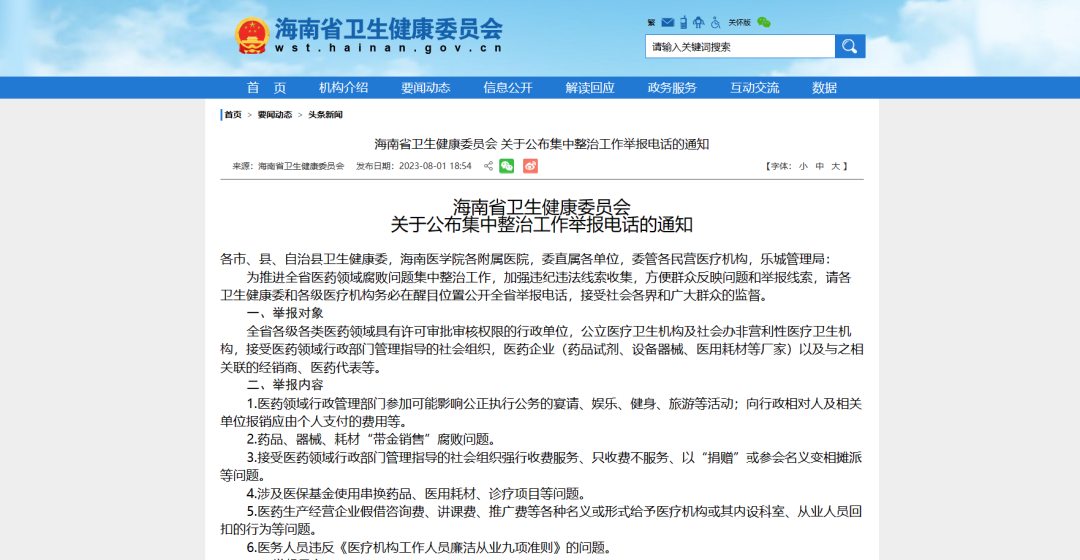This screenshot has width=1080, height=560.
Task: Click heading 二、举报内容
Action: (x=284, y=385)
